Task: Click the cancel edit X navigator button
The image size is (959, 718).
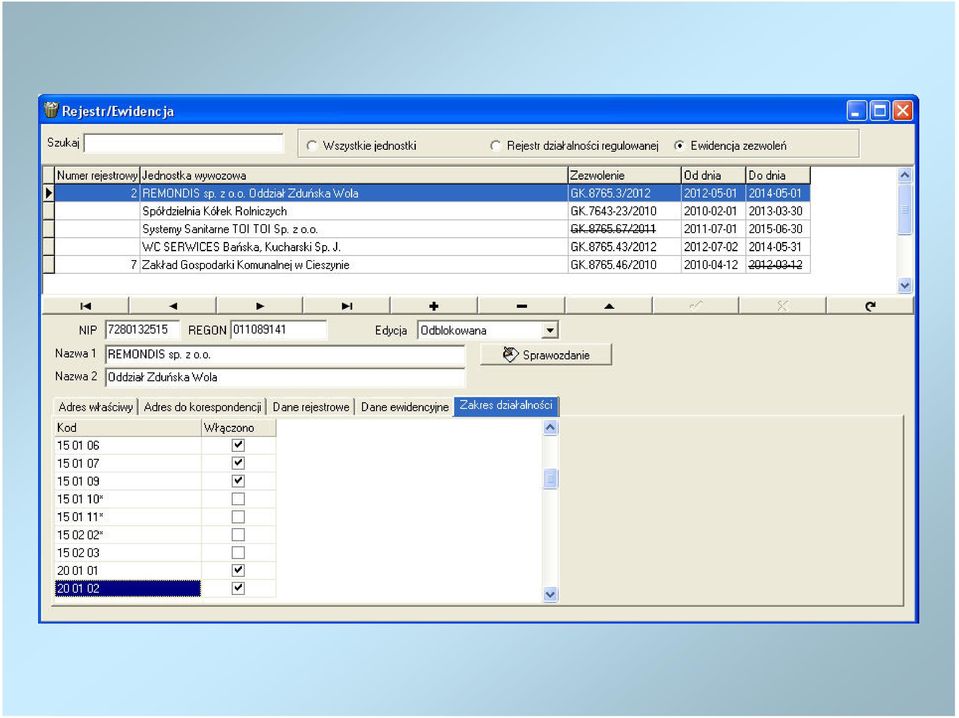Action: tap(782, 306)
